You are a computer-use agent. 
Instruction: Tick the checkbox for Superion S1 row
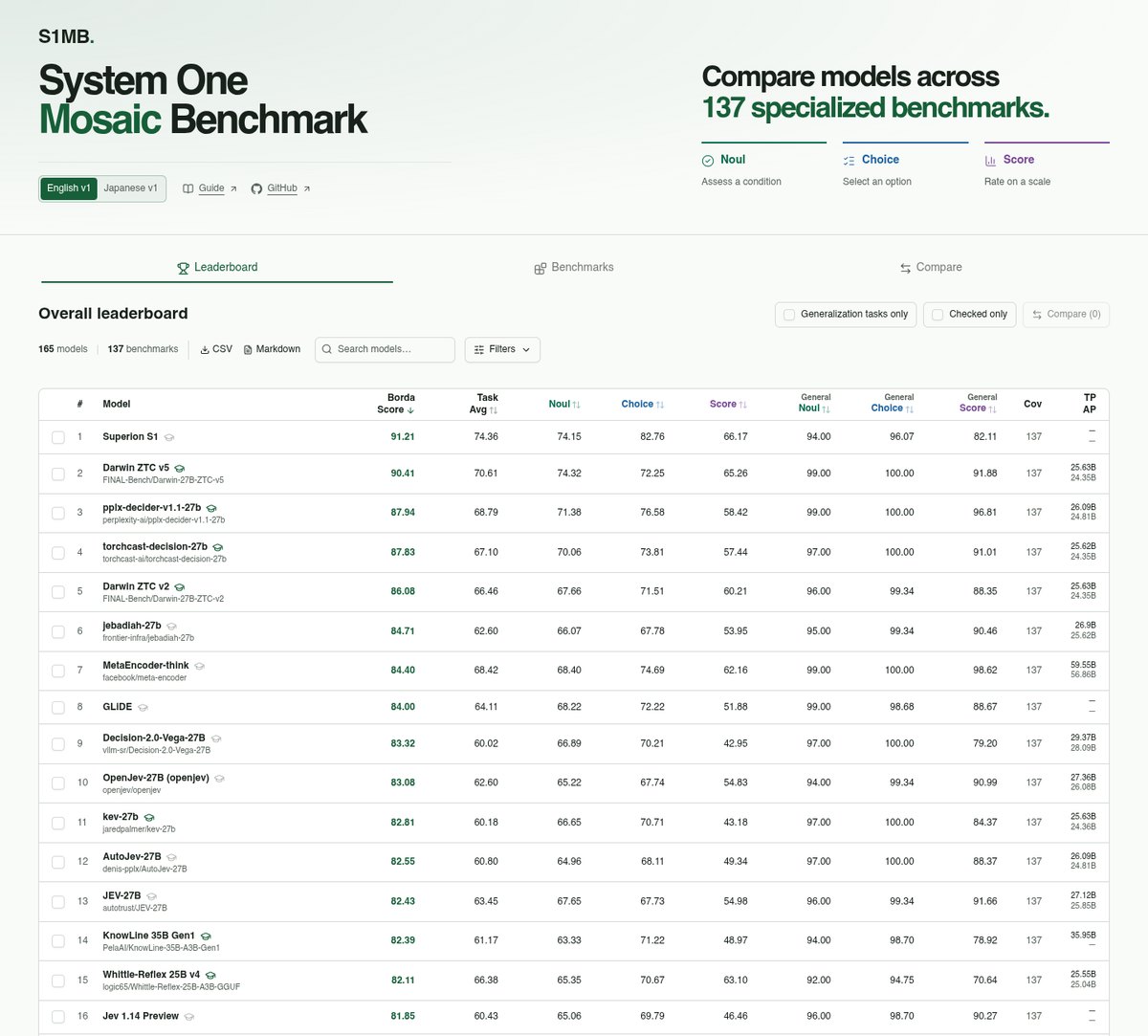click(x=58, y=437)
